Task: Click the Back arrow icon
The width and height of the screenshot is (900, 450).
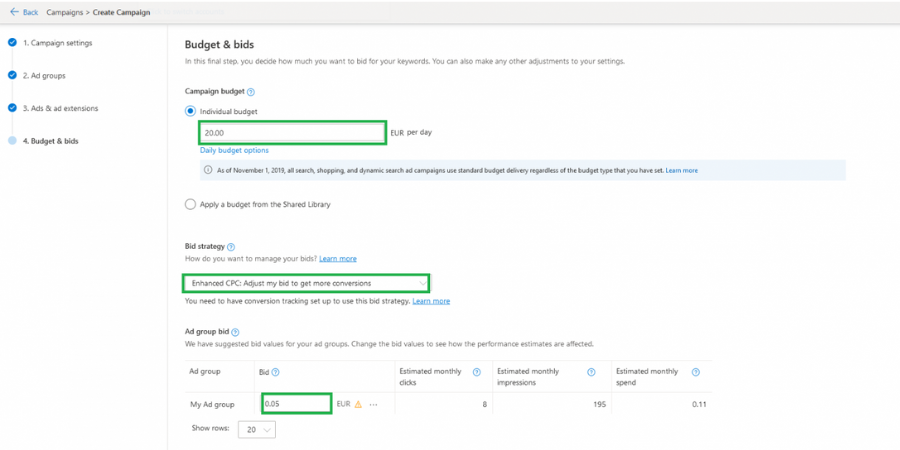Action: click(14, 12)
